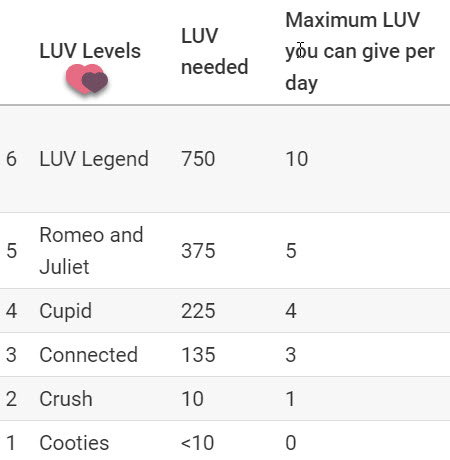Click the daily maximum 10 for LUV Legend
Viewport: 450px width, 460px height.
(x=297, y=159)
